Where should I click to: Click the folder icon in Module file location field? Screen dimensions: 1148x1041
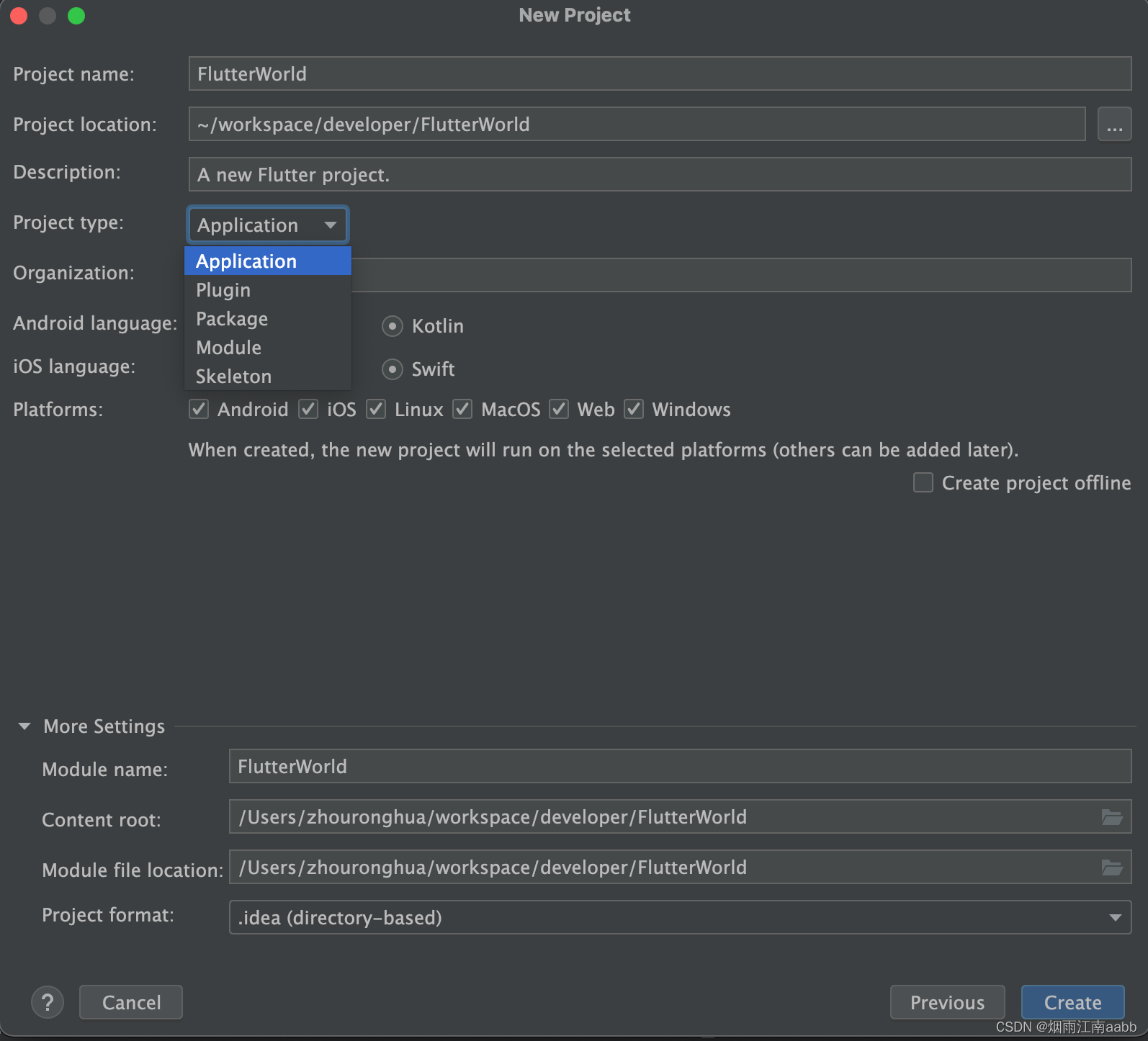[1112, 867]
